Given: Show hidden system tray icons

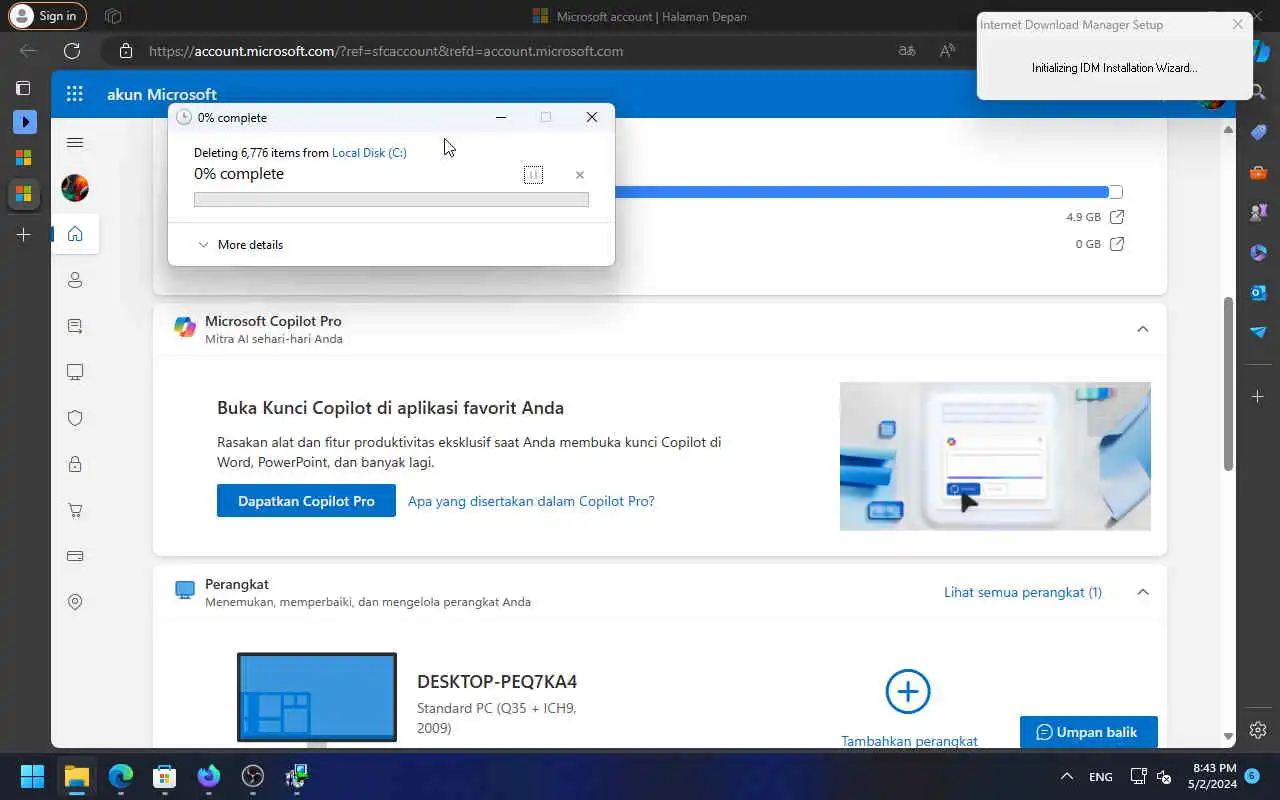Looking at the screenshot, I should [x=1067, y=777].
